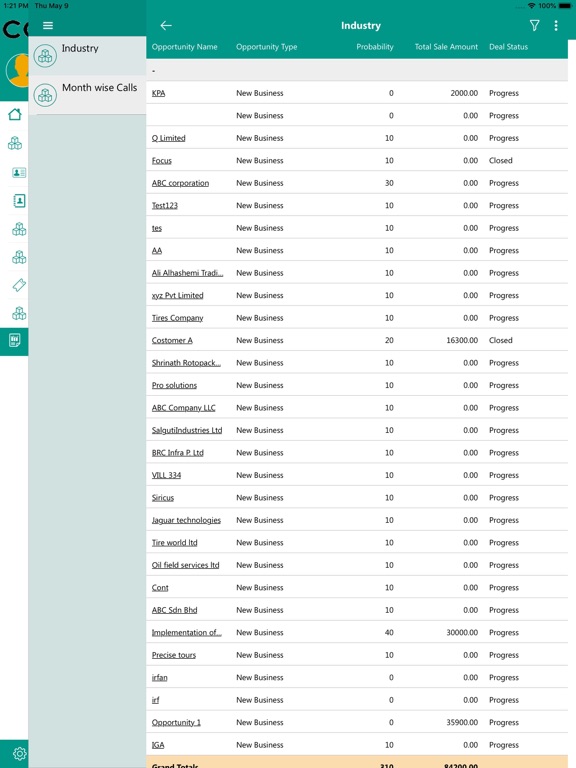Open the Shrinath Rotopack... opportunity

(186, 363)
